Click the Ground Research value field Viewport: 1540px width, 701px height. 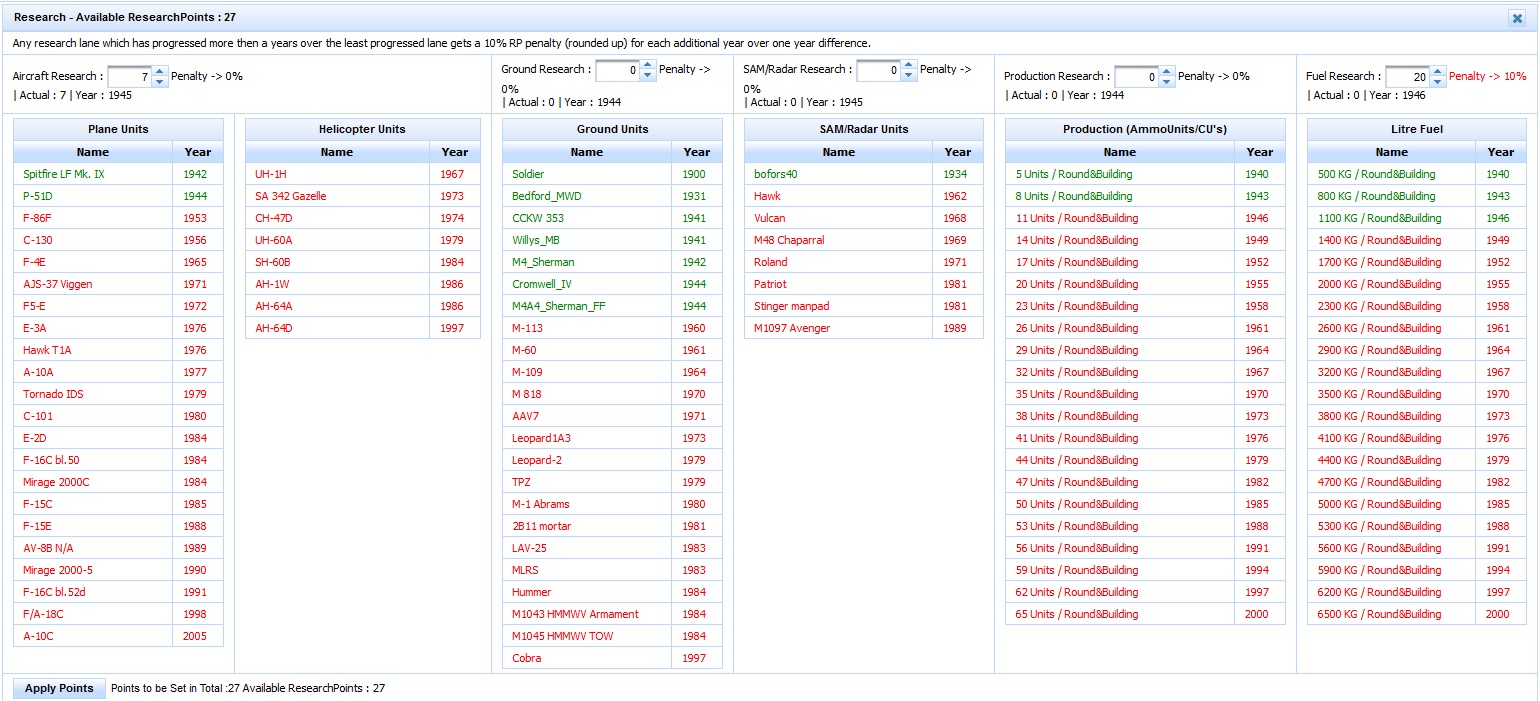pos(617,71)
